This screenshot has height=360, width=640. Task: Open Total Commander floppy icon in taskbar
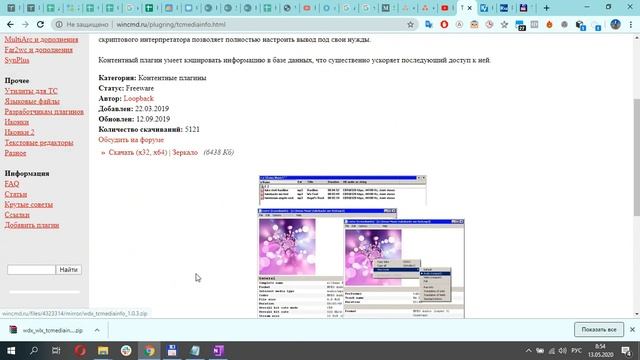[x=172, y=351]
